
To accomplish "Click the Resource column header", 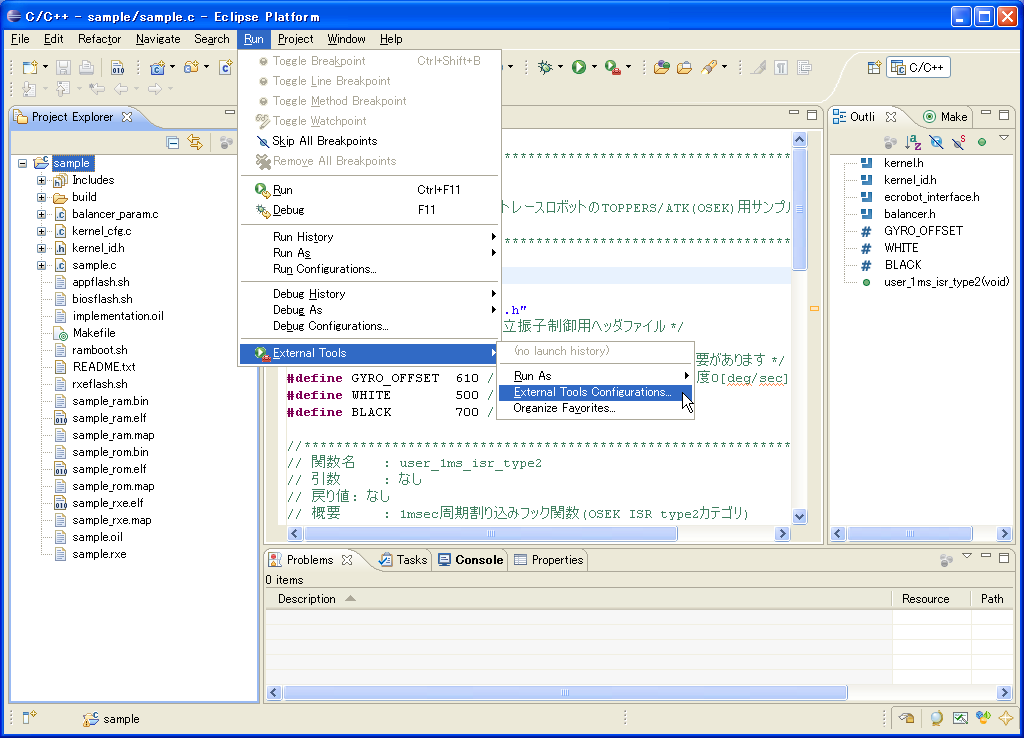I will pyautogui.click(x=931, y=599).
